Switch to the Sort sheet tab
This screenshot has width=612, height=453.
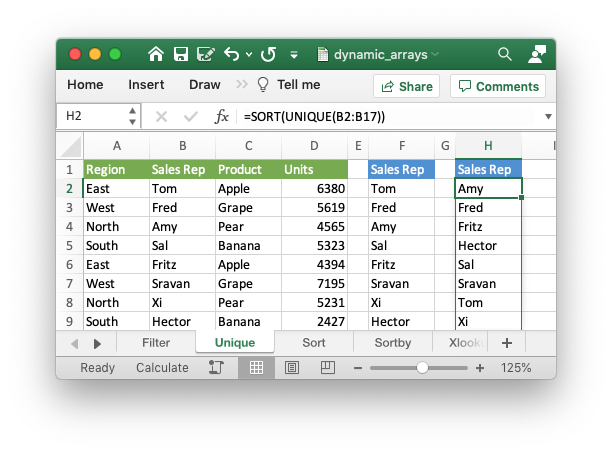click(x=314, y=343)
